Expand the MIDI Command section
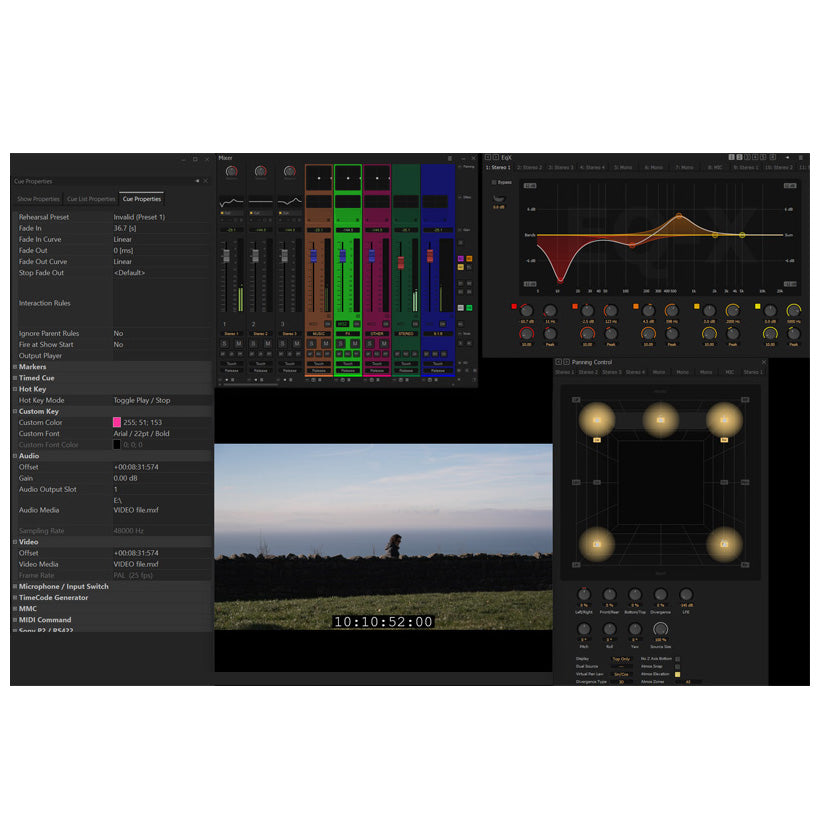Viewport: 820px width, 820px height. pos(15,620)
